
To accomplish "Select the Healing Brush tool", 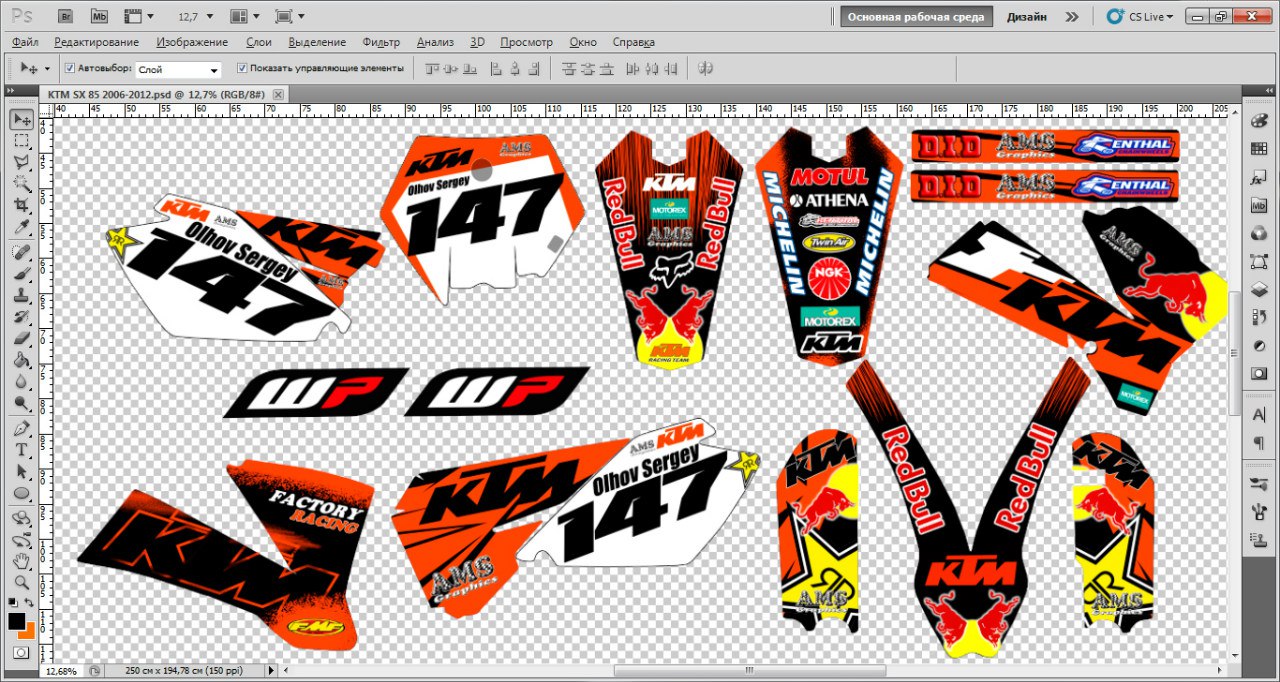I will [x=21, y=251].
